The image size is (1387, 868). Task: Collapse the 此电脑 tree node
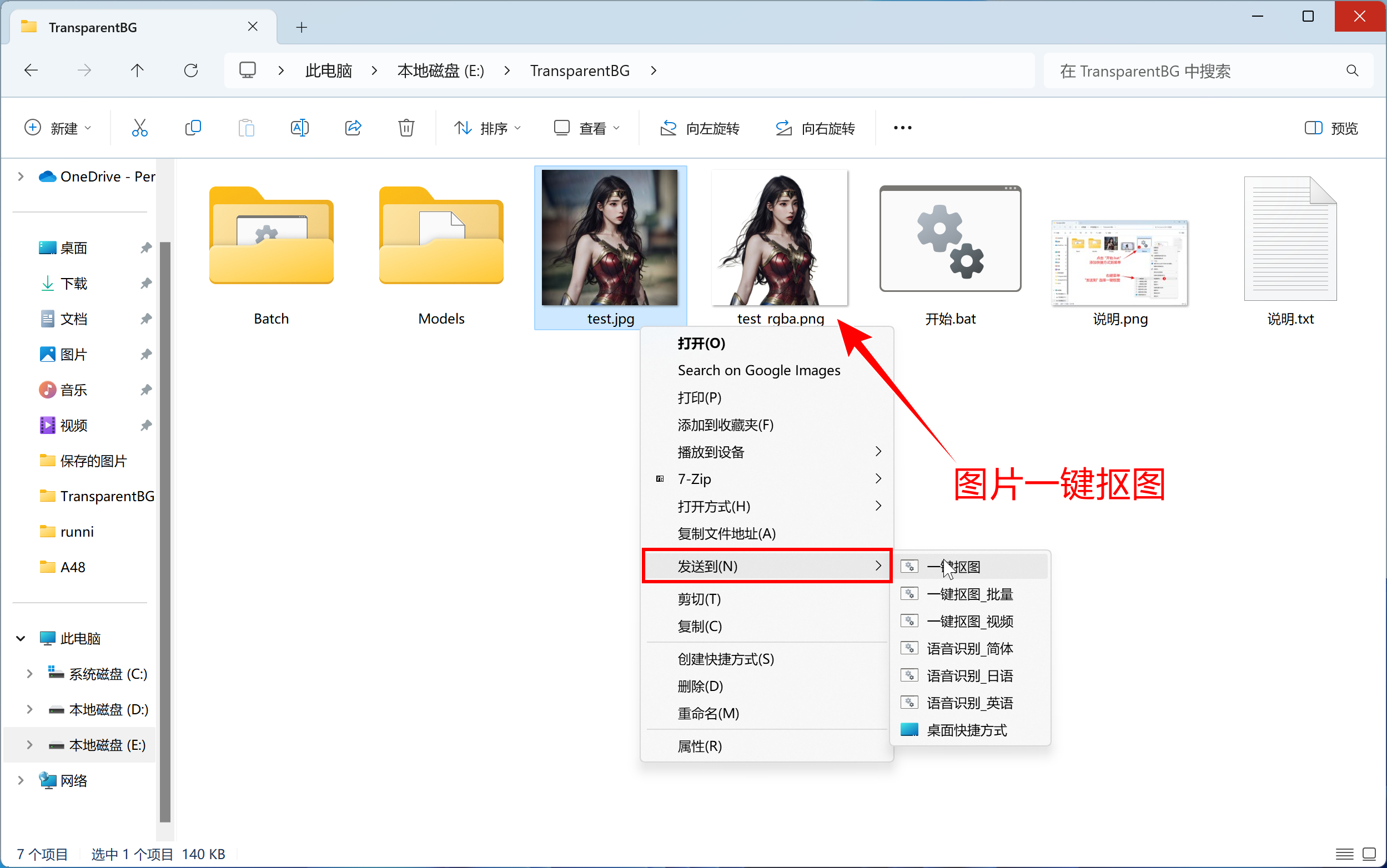point(21,638)
